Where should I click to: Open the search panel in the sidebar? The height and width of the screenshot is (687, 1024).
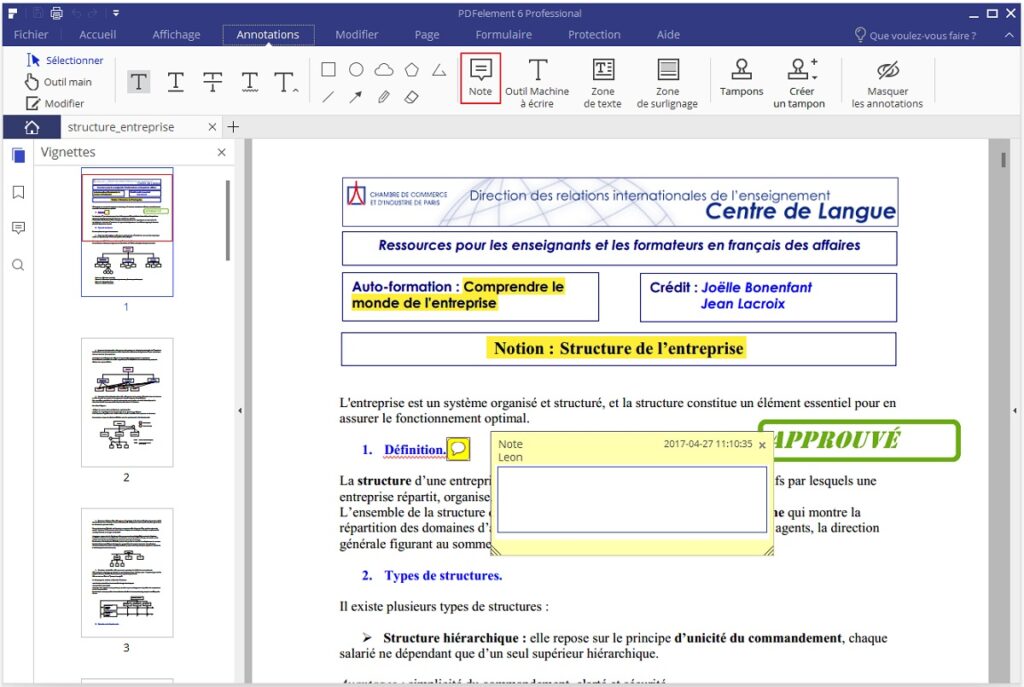[x=18, y=264]
